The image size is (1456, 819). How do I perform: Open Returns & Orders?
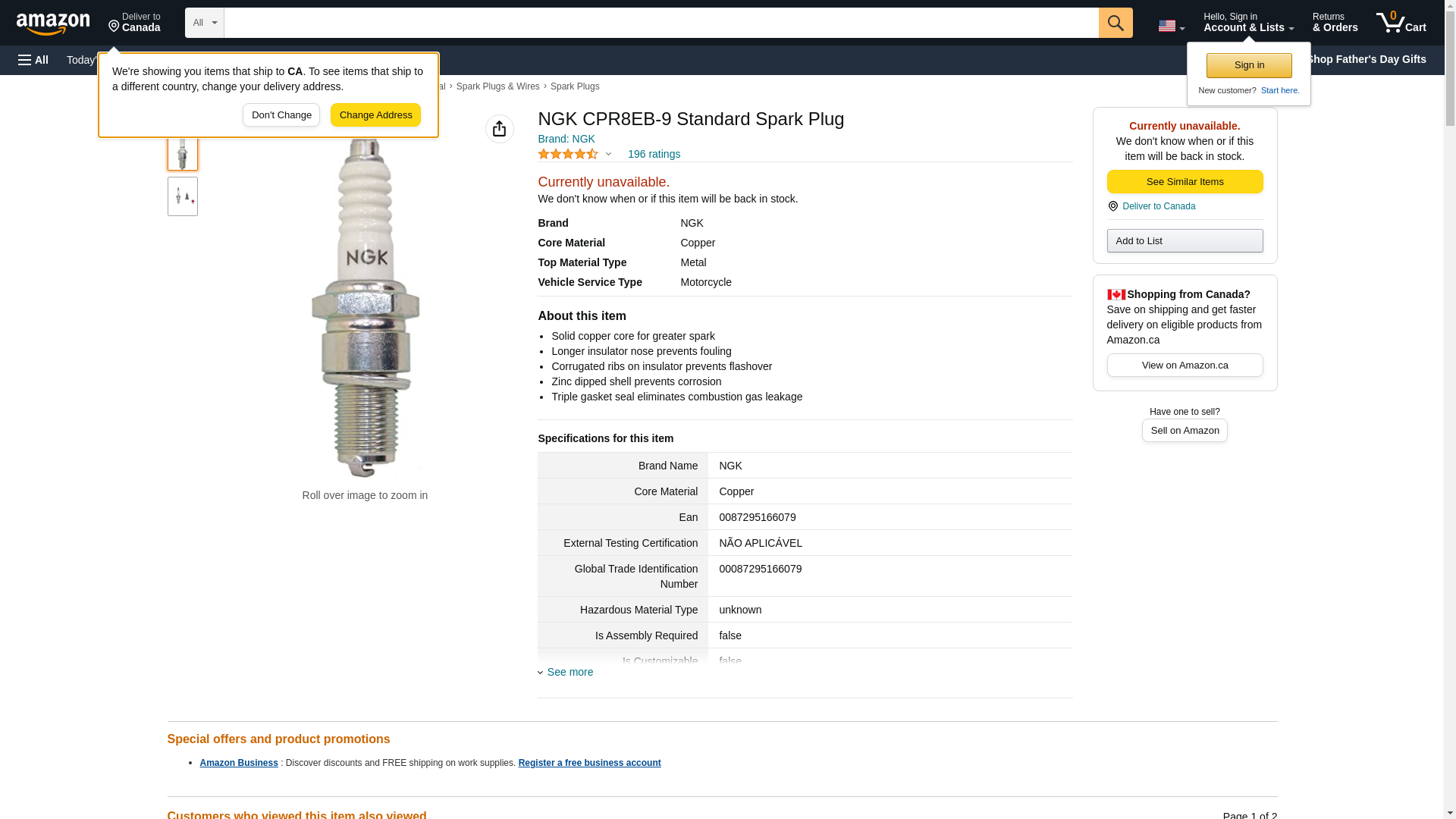click(1335, 23)
